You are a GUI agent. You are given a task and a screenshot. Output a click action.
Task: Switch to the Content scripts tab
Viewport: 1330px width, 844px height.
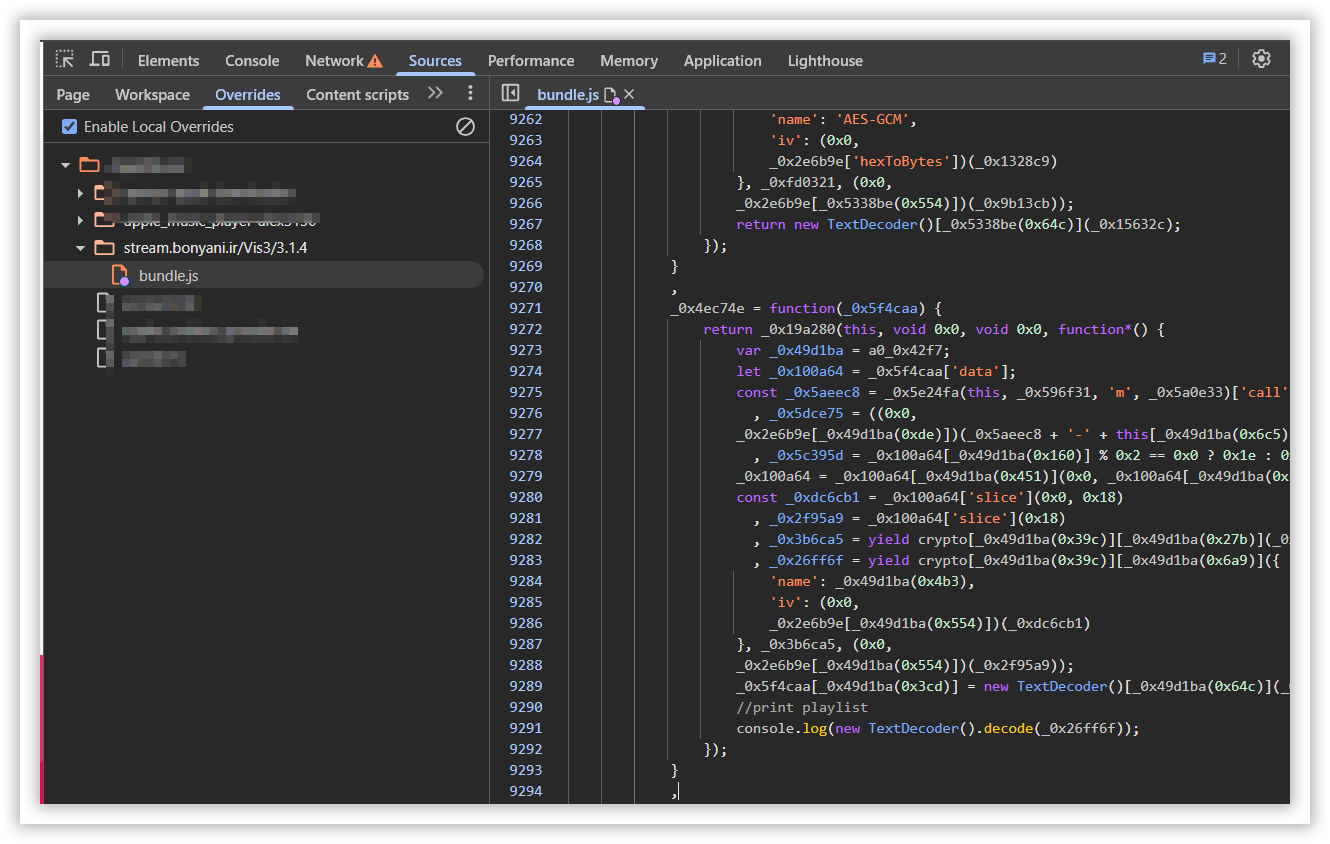[x=357, y=95]
